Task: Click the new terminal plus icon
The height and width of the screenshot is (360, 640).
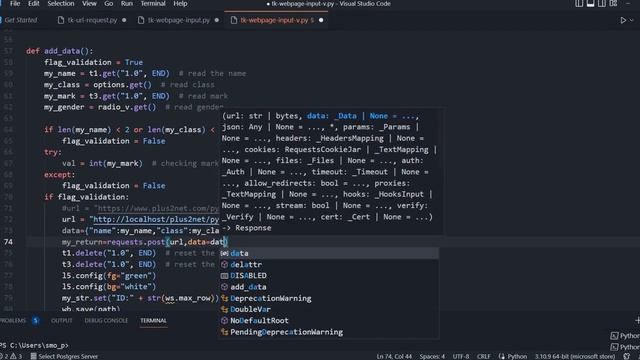Action: 637,321
